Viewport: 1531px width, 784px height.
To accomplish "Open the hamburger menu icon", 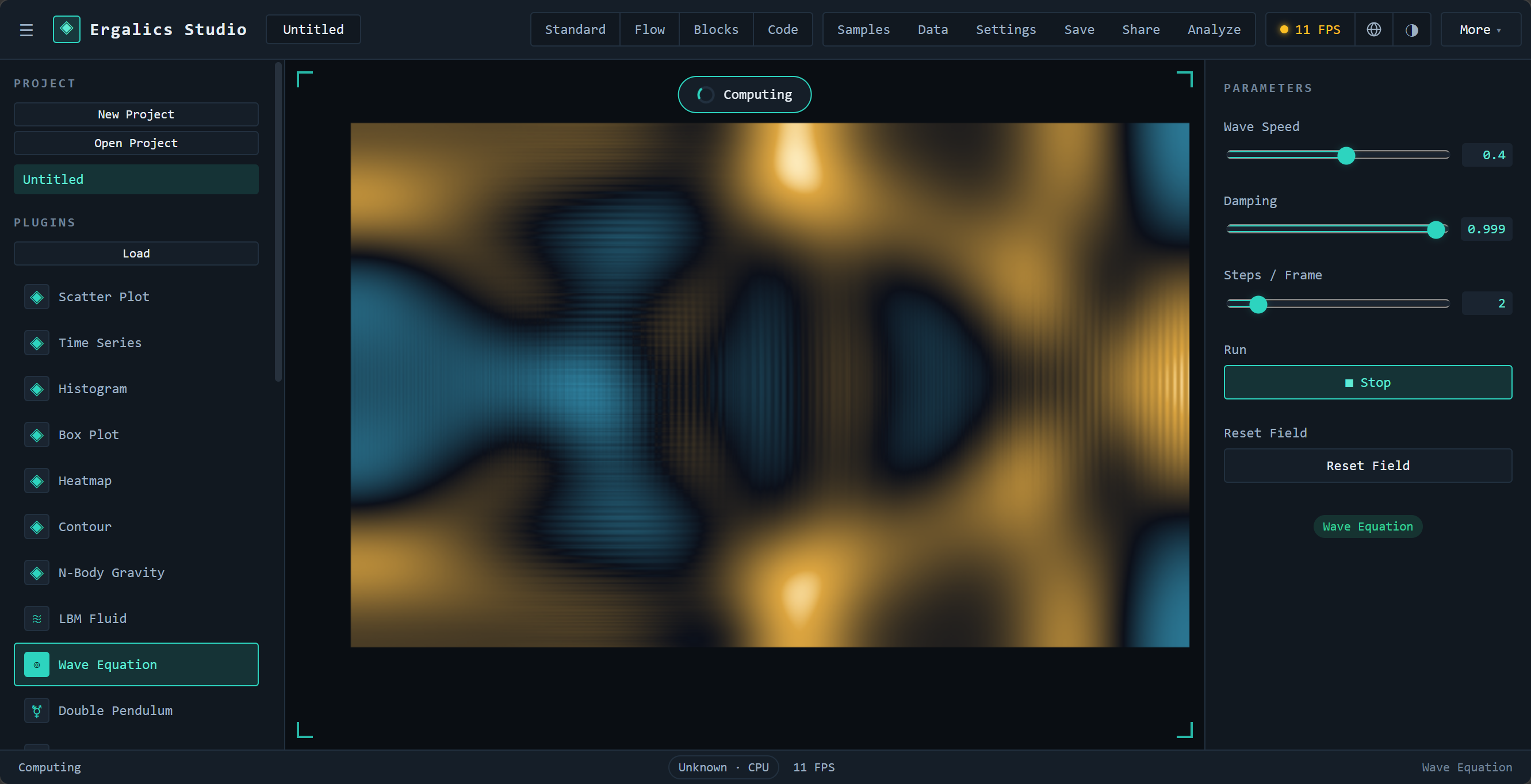I will (26, 30).
